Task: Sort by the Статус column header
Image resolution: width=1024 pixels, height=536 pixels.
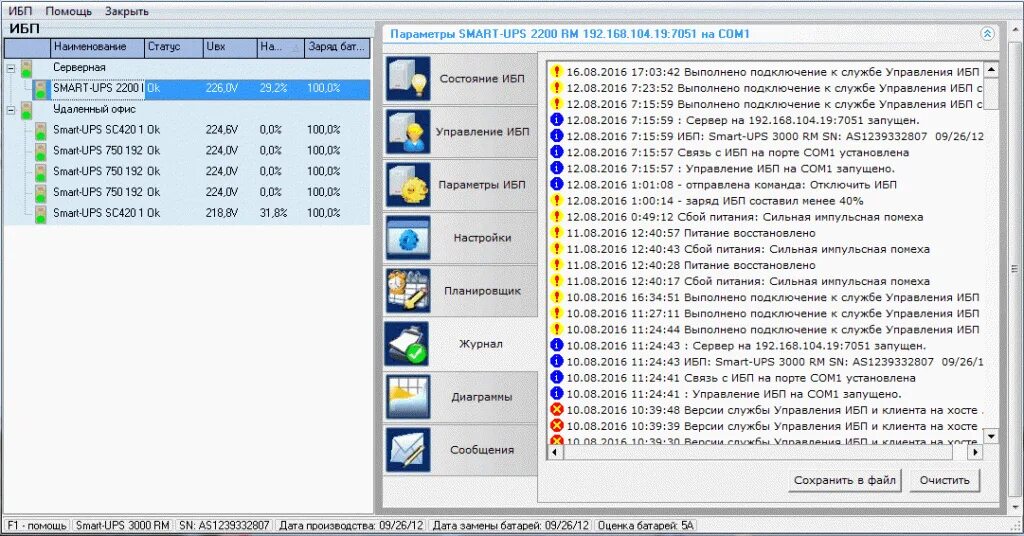Action: [173, 47]
